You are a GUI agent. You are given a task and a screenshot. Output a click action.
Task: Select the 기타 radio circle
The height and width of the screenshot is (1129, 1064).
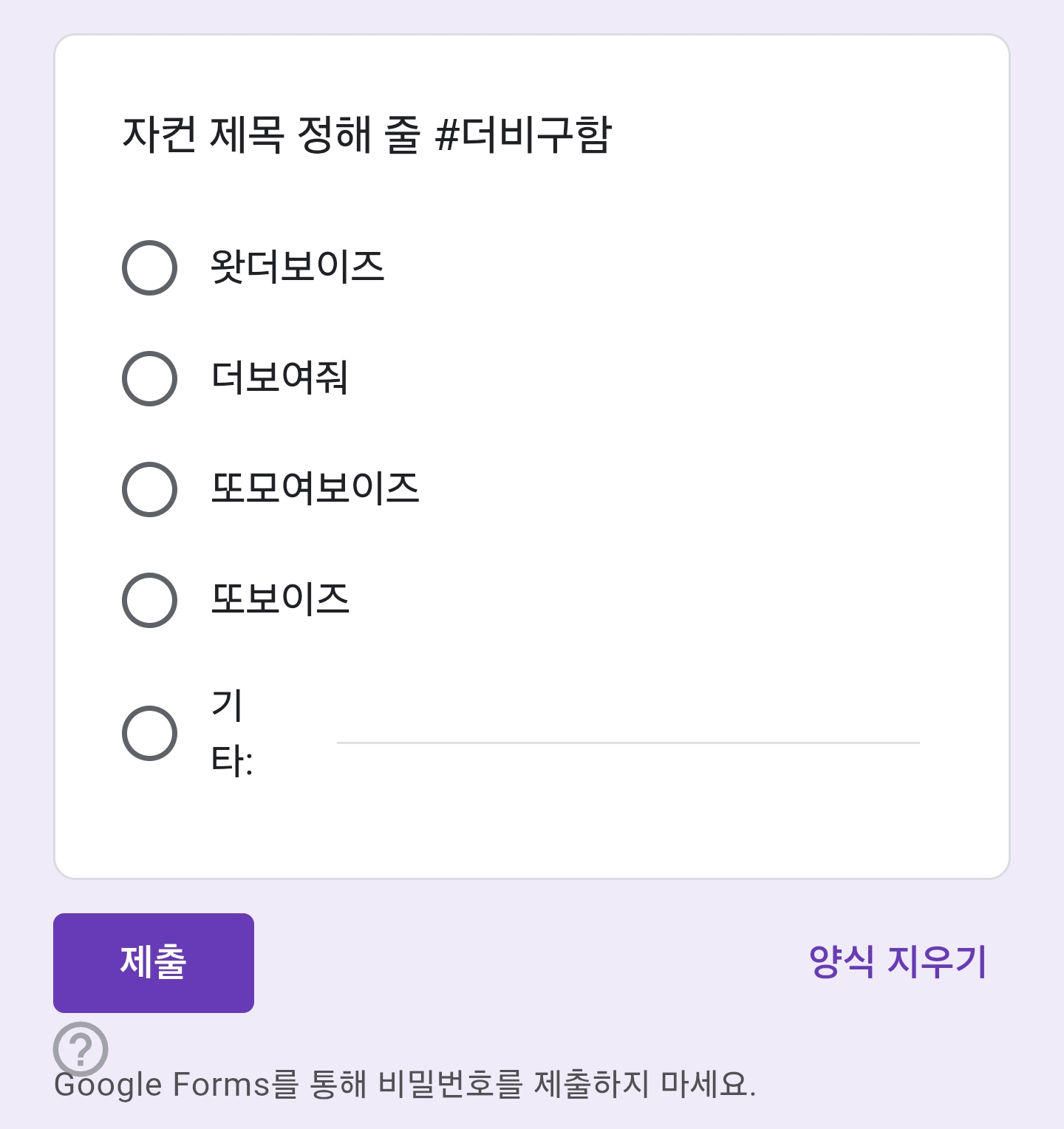pyautogui.click(x=149, y=733)
